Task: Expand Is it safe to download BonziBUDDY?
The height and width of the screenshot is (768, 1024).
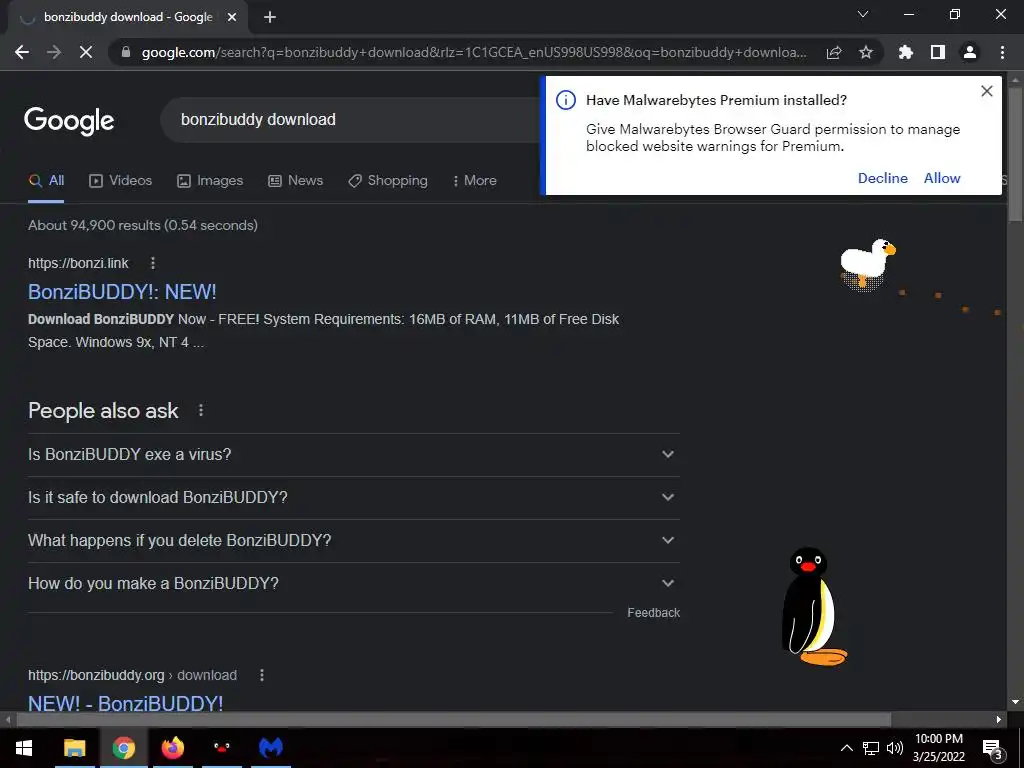Action: [354, 498]
